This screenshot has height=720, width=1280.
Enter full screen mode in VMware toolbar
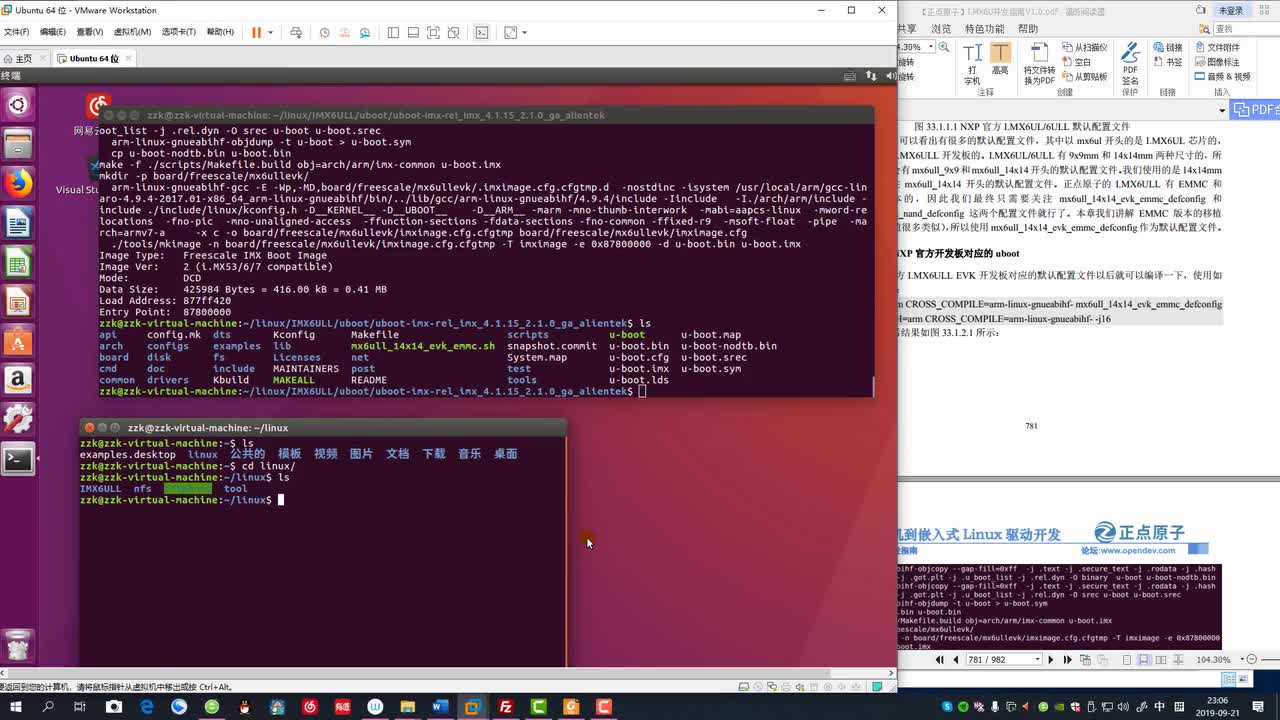[x=433, y=32]
